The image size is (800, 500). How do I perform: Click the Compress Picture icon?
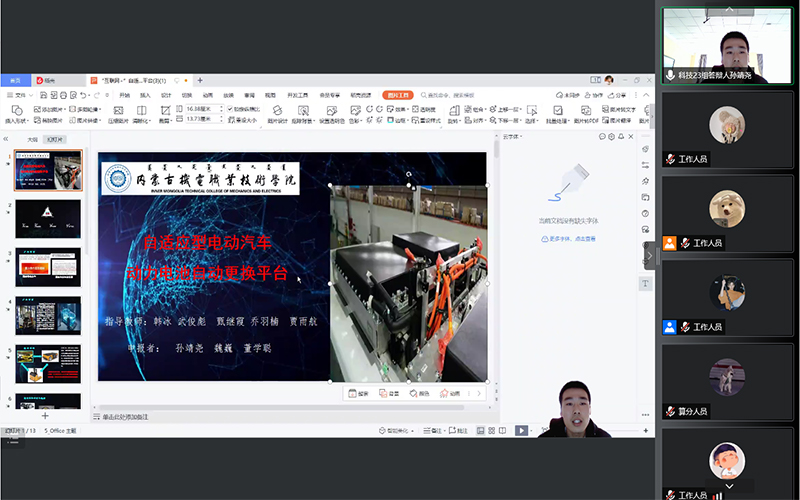117,114
